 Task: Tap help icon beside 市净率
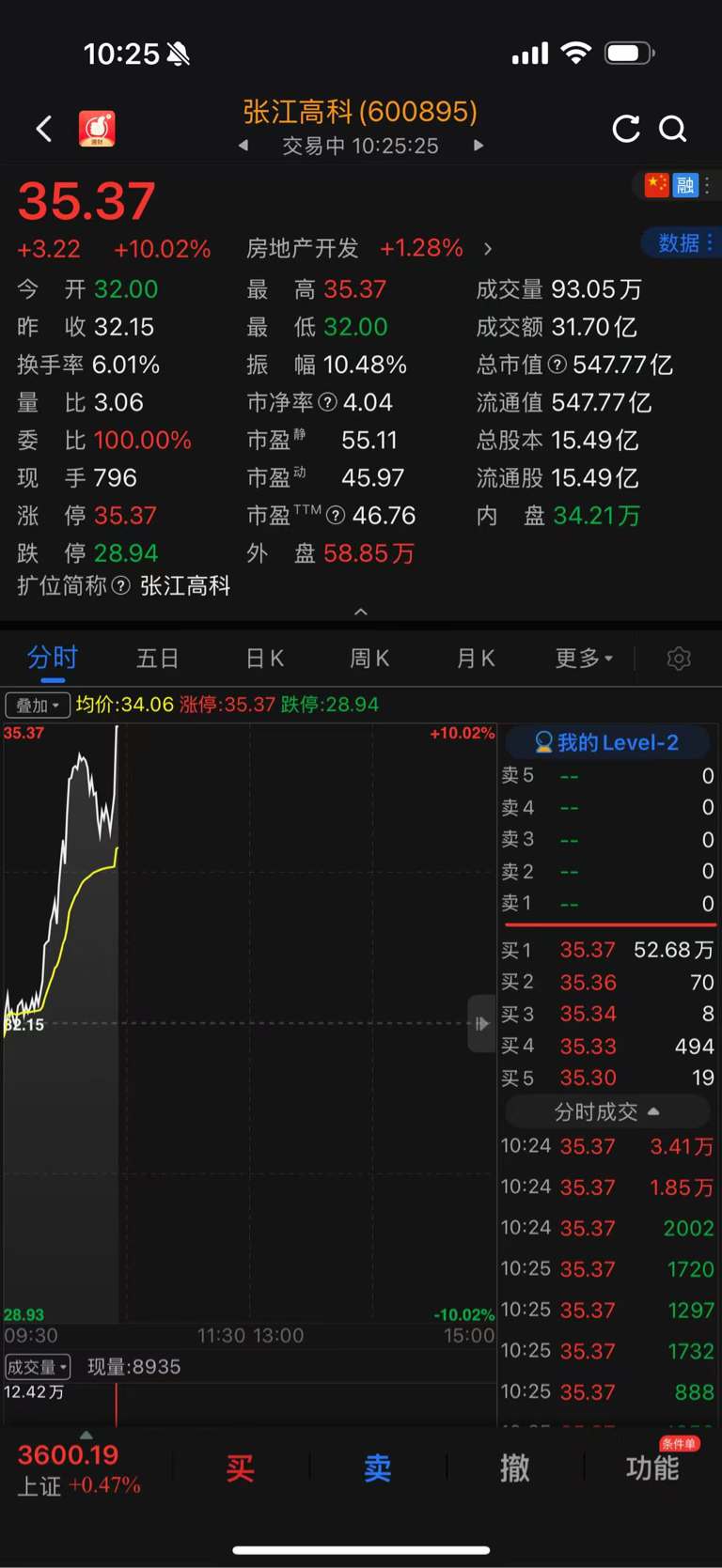(328, 402)
